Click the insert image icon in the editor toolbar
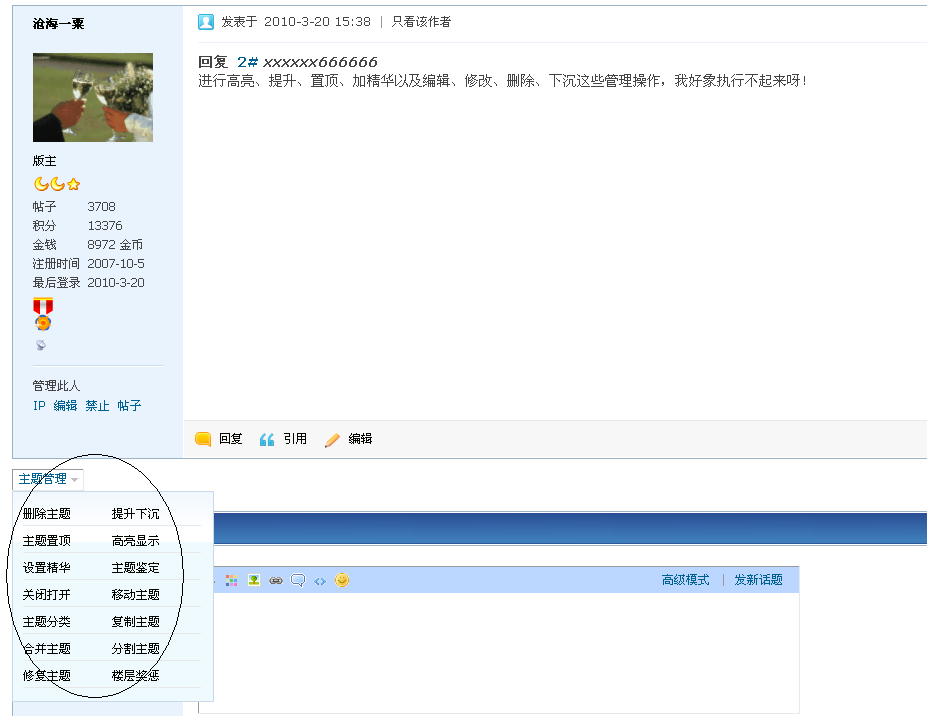 click(x=254, y=580)
